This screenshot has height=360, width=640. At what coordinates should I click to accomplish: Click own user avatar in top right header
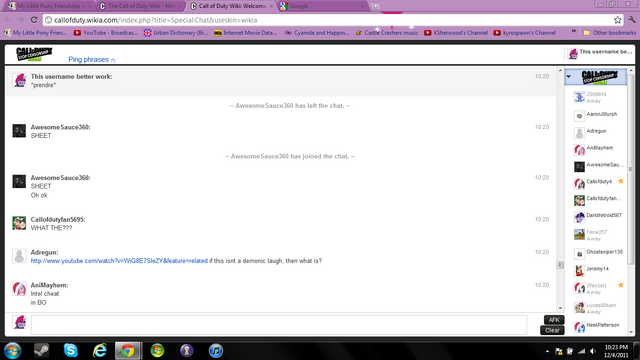click(573, 53)
